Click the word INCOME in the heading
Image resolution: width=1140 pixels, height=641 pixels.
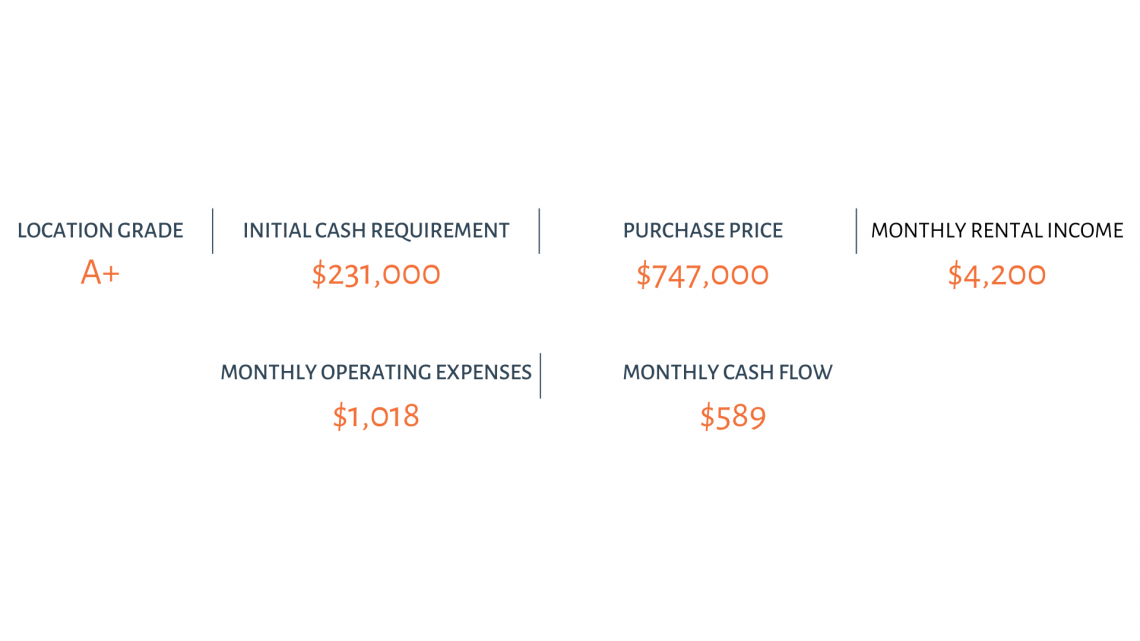point(1085,230)
